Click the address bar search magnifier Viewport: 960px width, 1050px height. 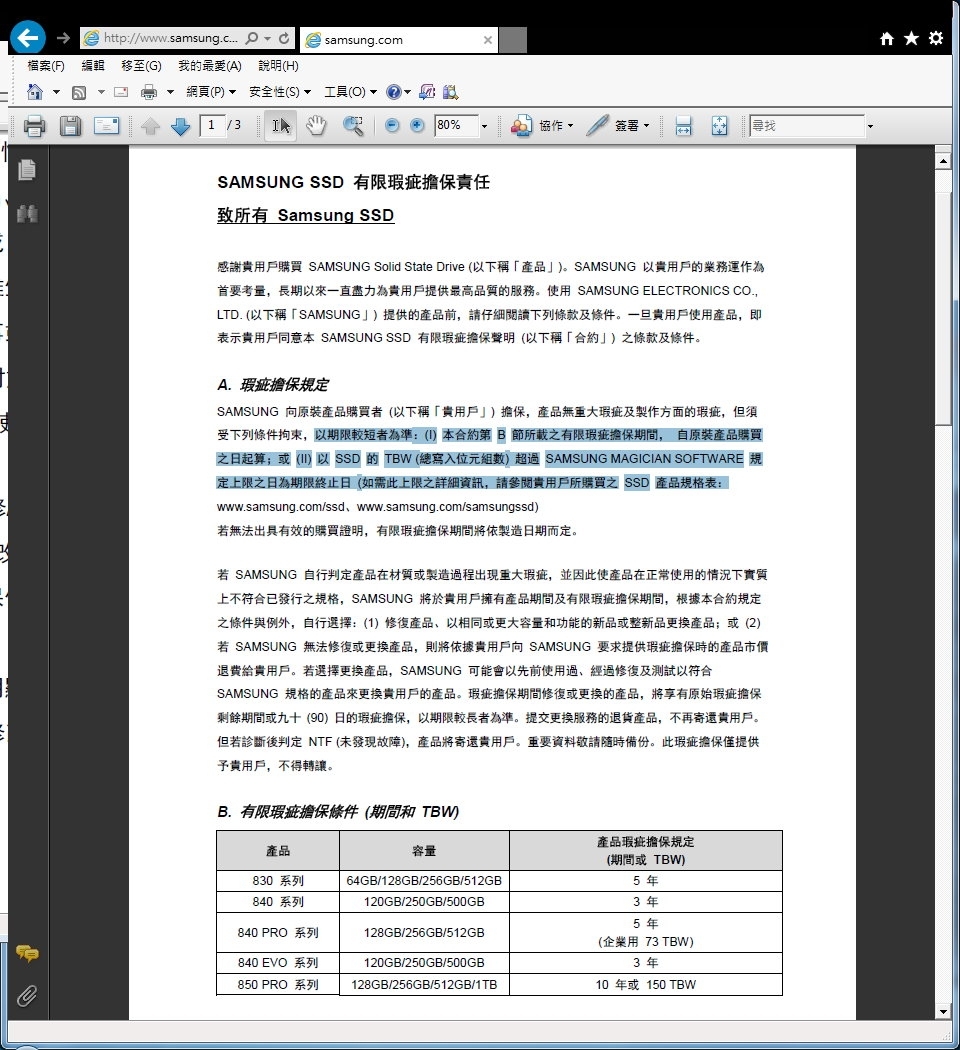tap(252, 38)
